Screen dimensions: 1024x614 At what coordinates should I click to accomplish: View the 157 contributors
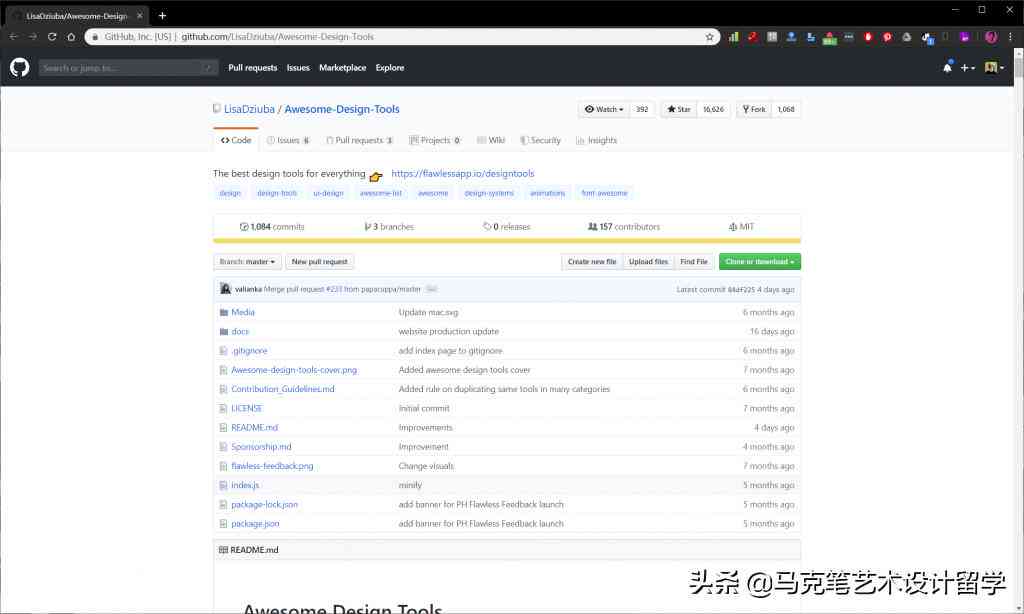(x=624, y=227)
